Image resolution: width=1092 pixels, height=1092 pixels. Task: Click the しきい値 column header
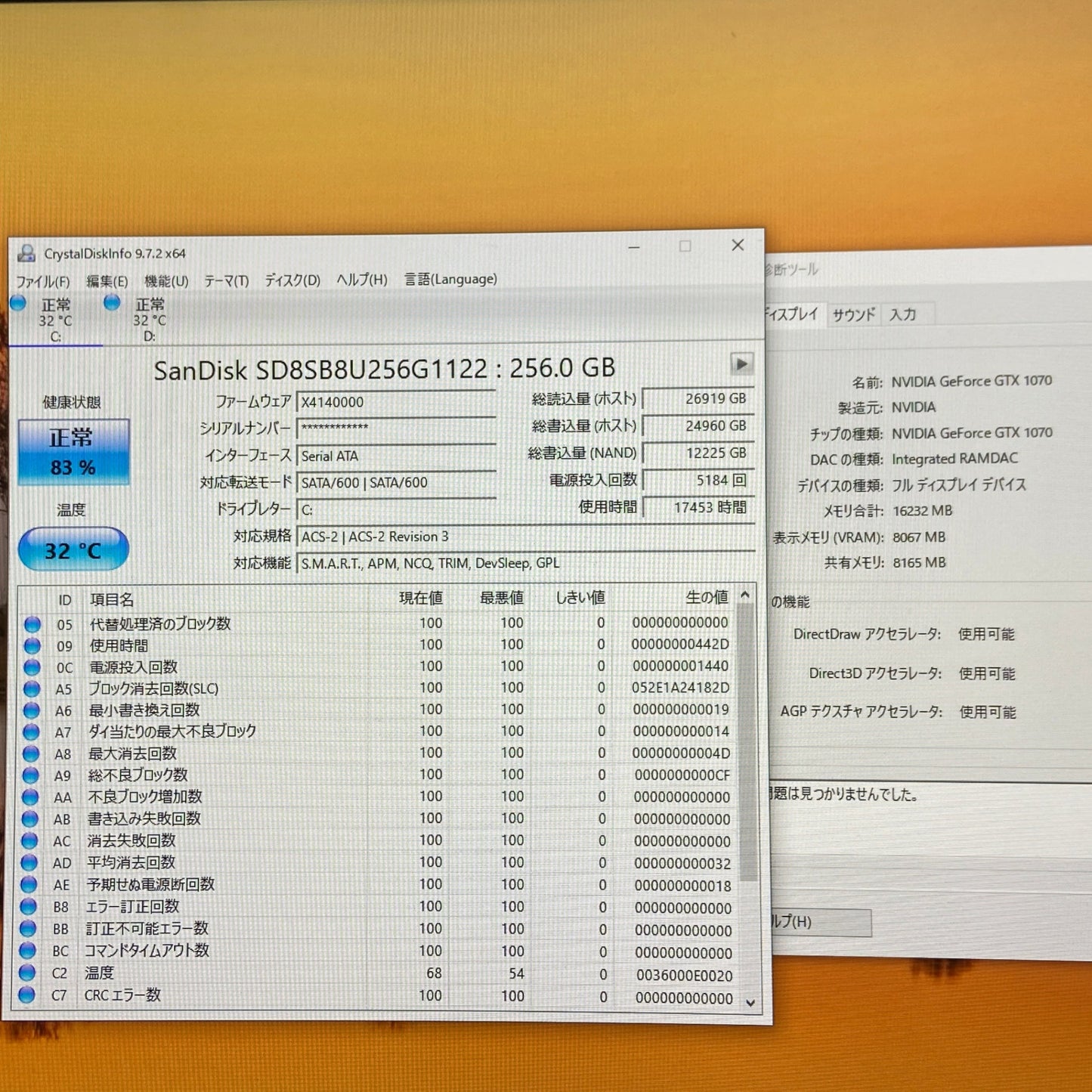point(580,598)
